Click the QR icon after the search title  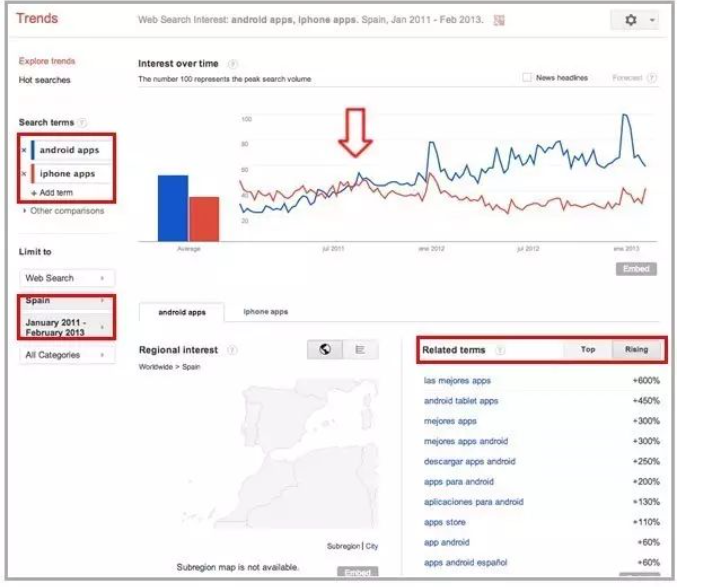coord(499,20)
